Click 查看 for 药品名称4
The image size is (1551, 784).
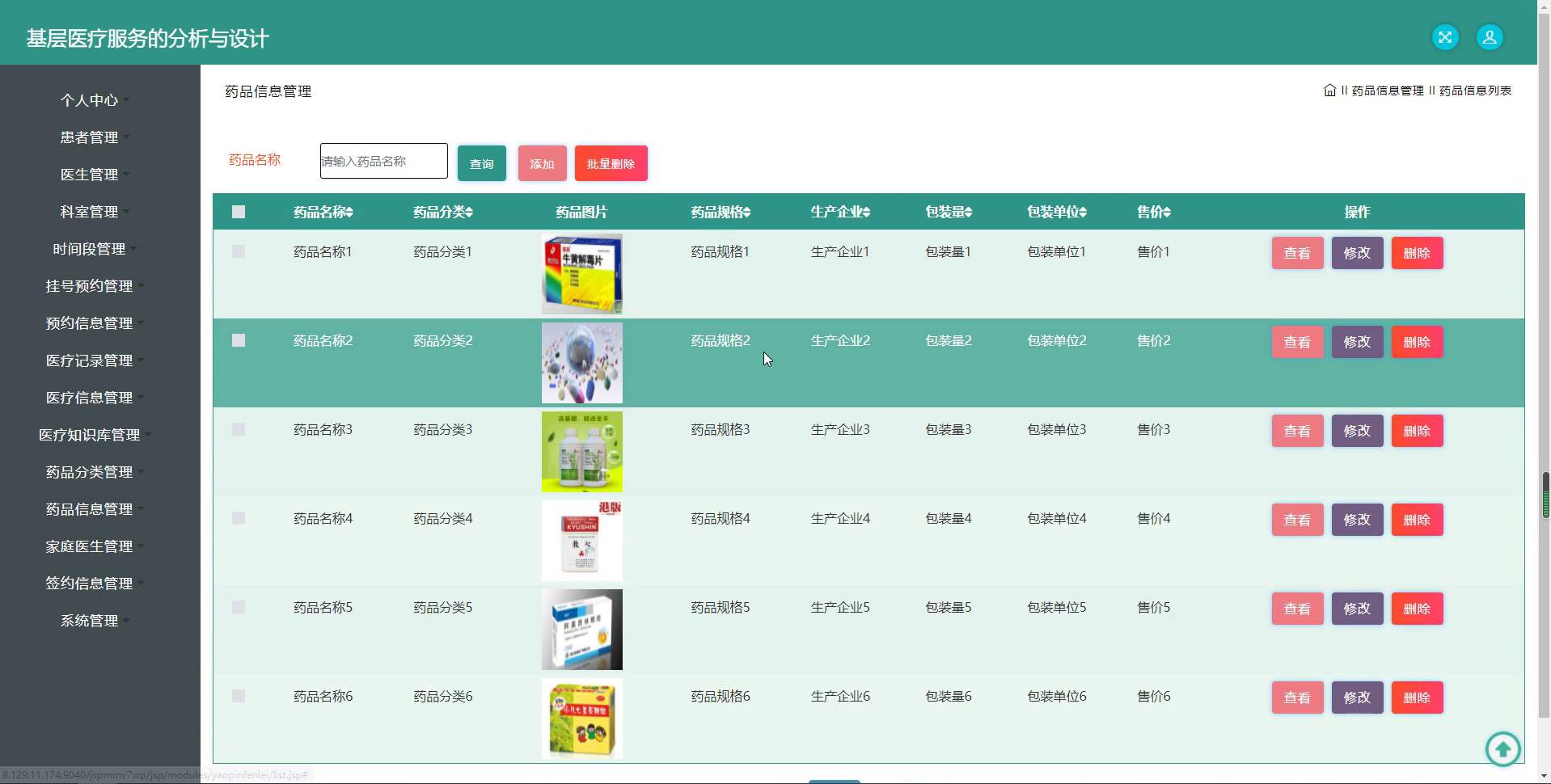(x=1297, y=520)
